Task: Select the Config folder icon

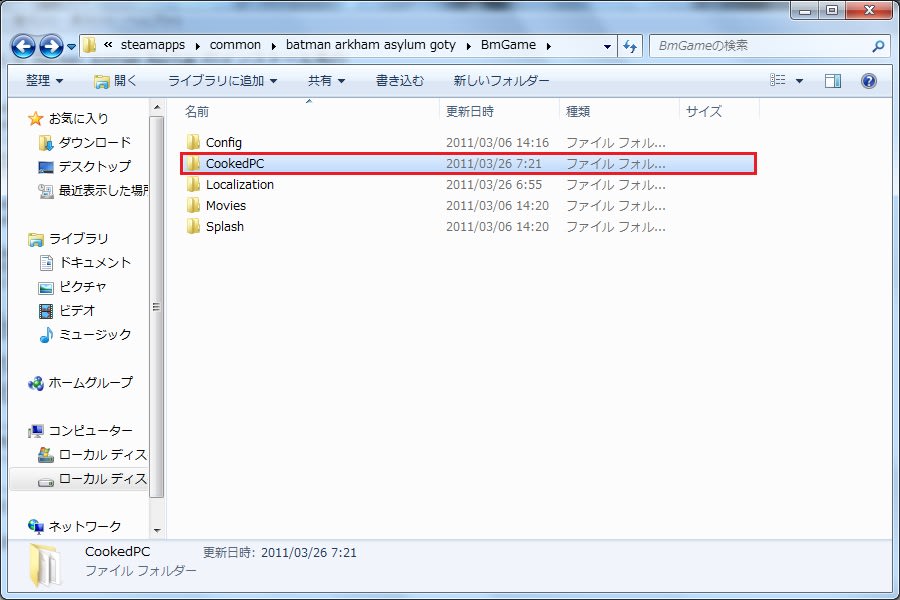Action: pos(193,142)
